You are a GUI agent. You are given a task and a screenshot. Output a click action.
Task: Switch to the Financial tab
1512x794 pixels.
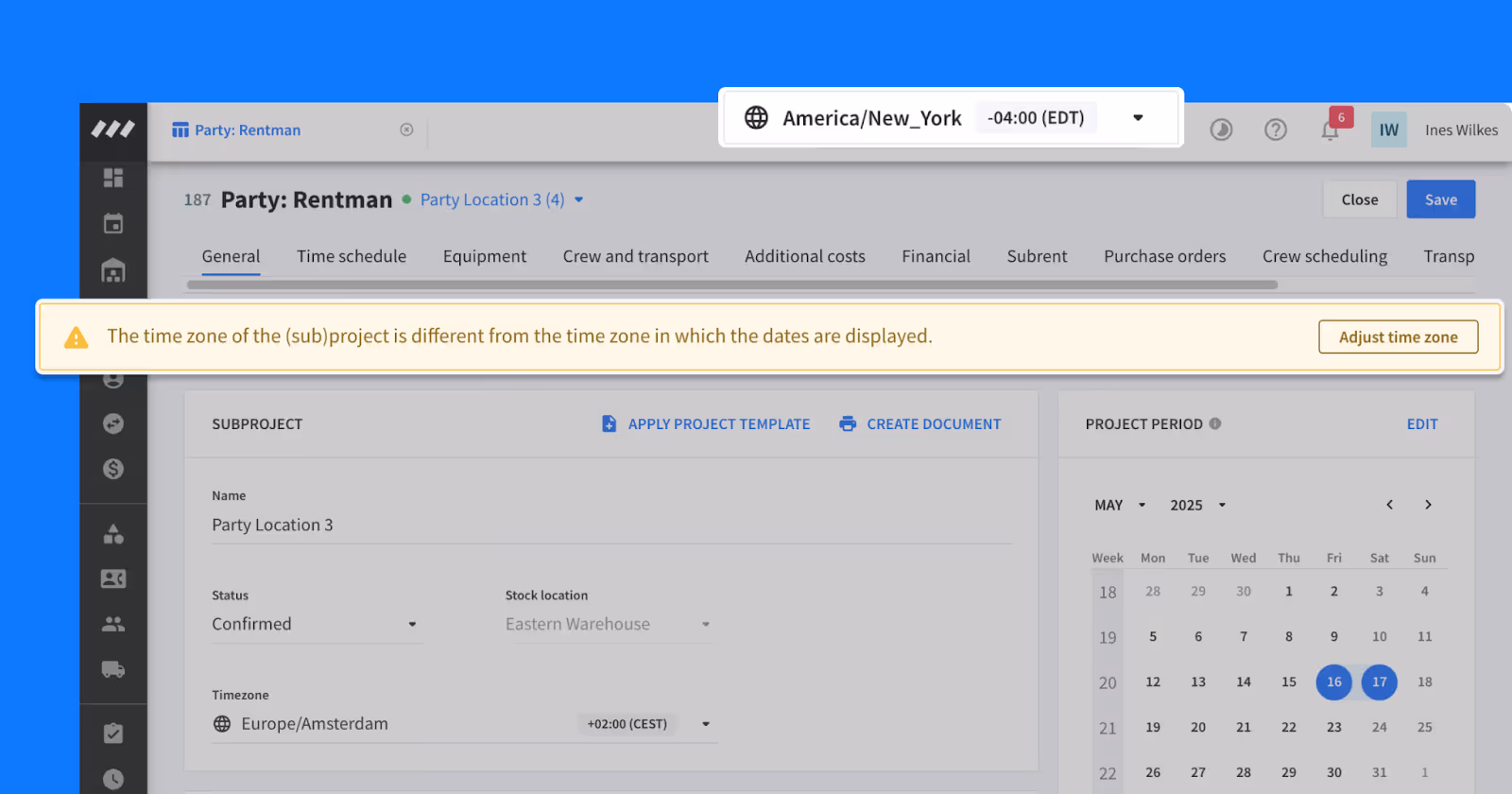[x=936, y=256]
